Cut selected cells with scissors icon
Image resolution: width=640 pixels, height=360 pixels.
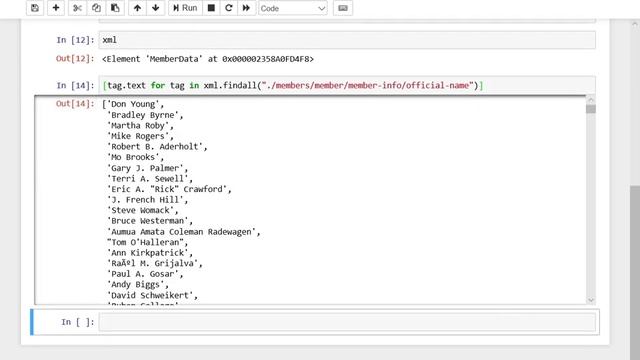pos(77,8)
